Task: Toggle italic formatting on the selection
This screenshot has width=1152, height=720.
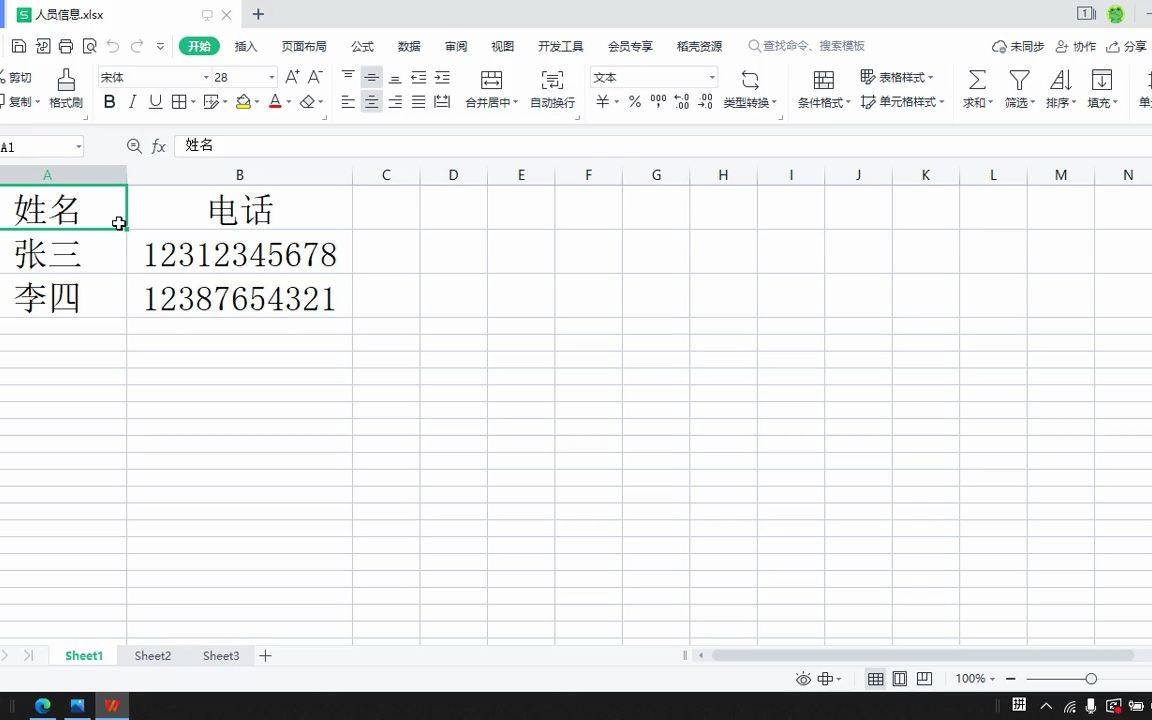Action: 132,101
